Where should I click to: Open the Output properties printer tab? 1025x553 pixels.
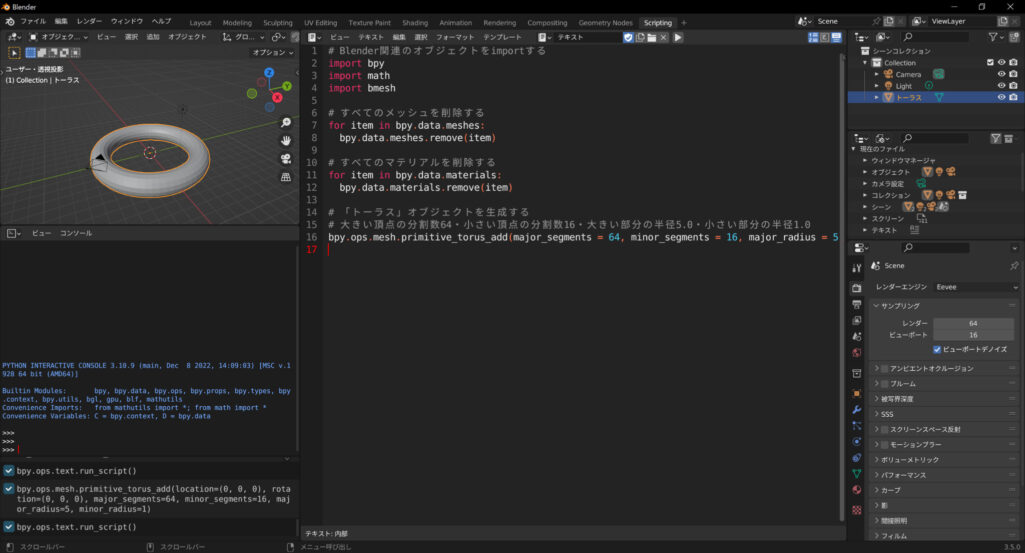click(x=857, y=305)
